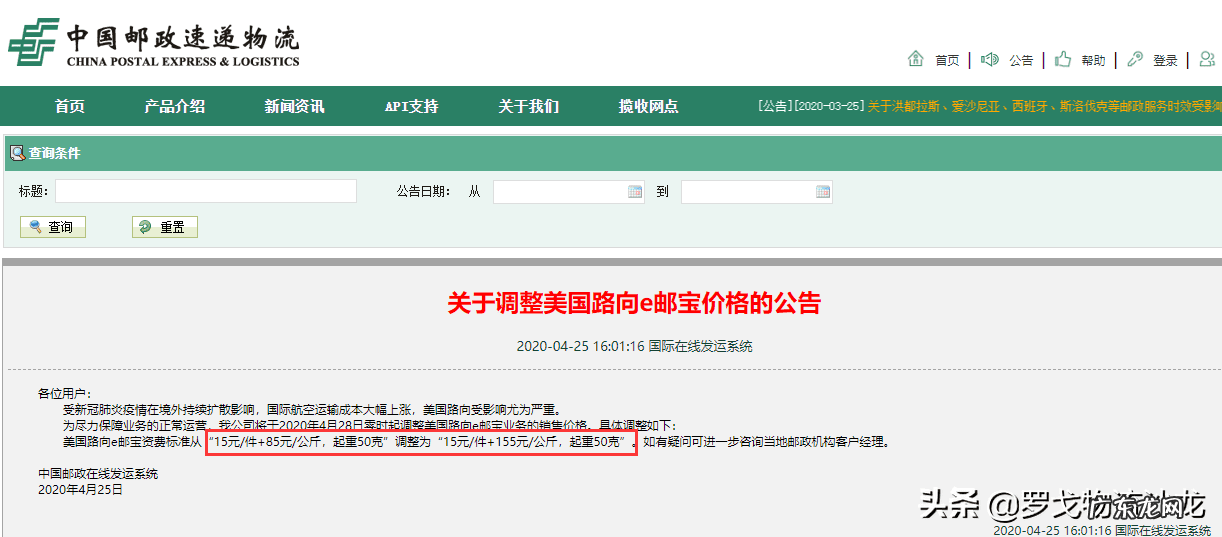Click the 查询条件 magnifier icon
This screenshot has height=537, width=1222.
click(x=17, y=153)
